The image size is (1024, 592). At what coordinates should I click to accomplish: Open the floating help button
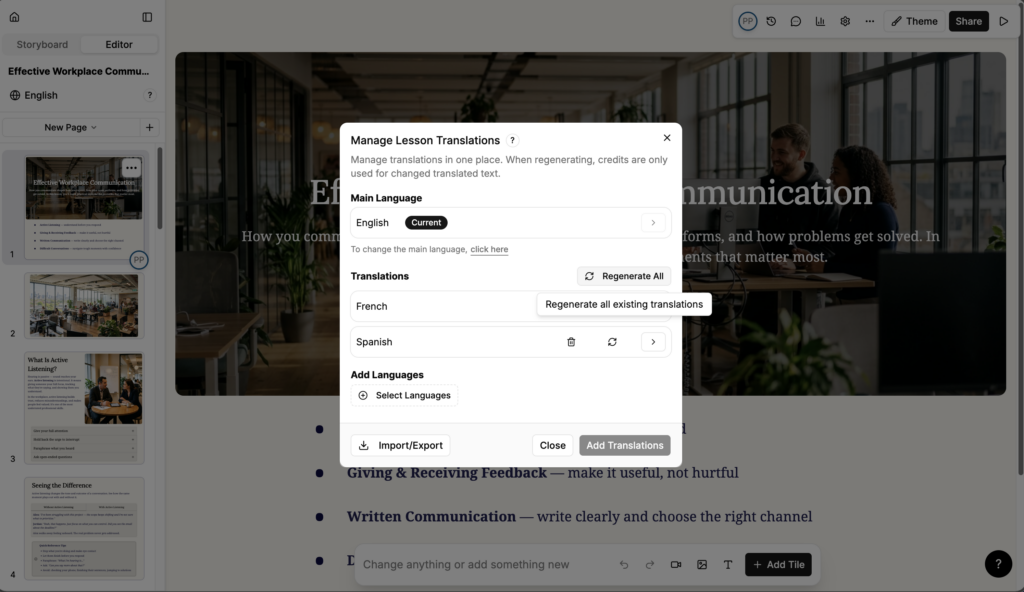tap(998, 564)
